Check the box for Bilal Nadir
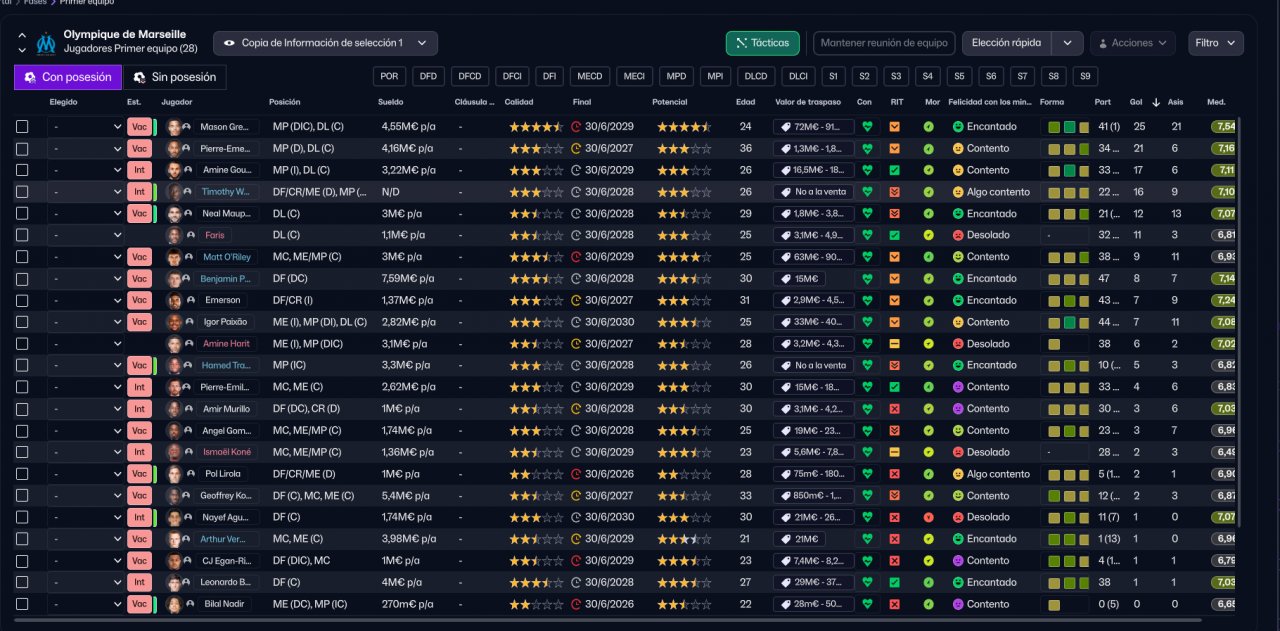Viewport: 1280px width, 631px height. (22, 604)
